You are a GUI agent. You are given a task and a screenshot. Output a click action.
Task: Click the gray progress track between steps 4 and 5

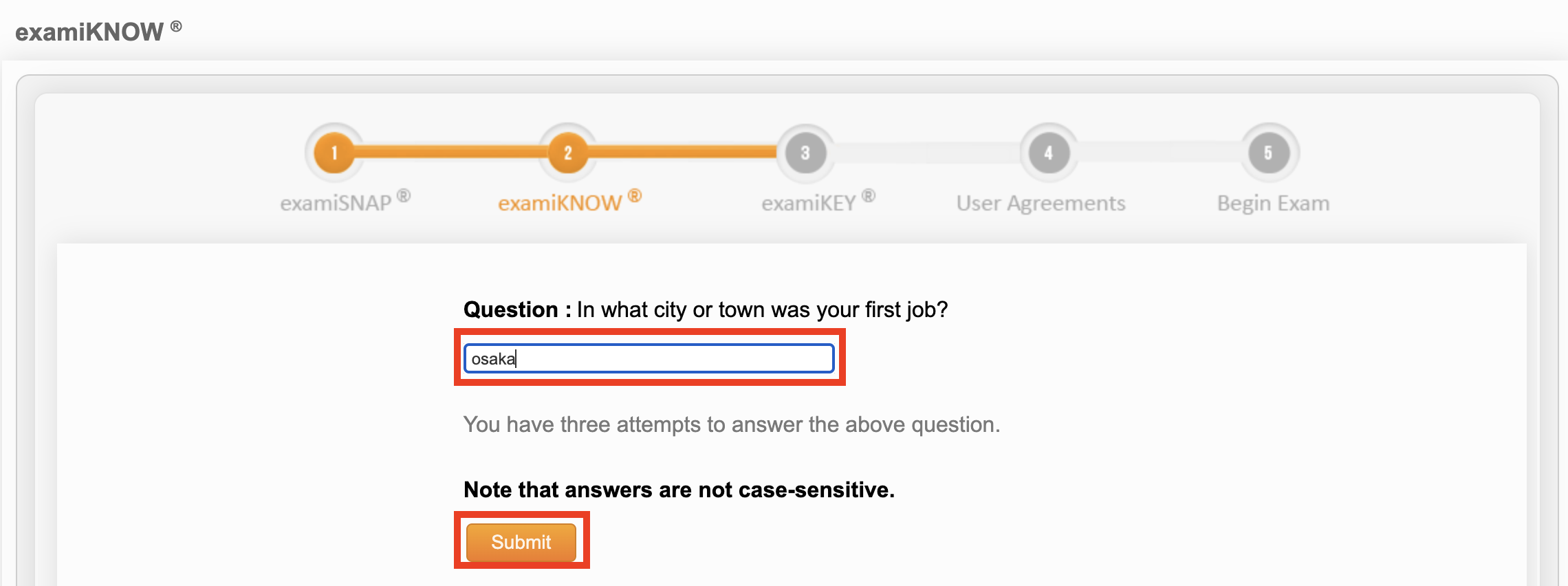[x=1159, y=153]
